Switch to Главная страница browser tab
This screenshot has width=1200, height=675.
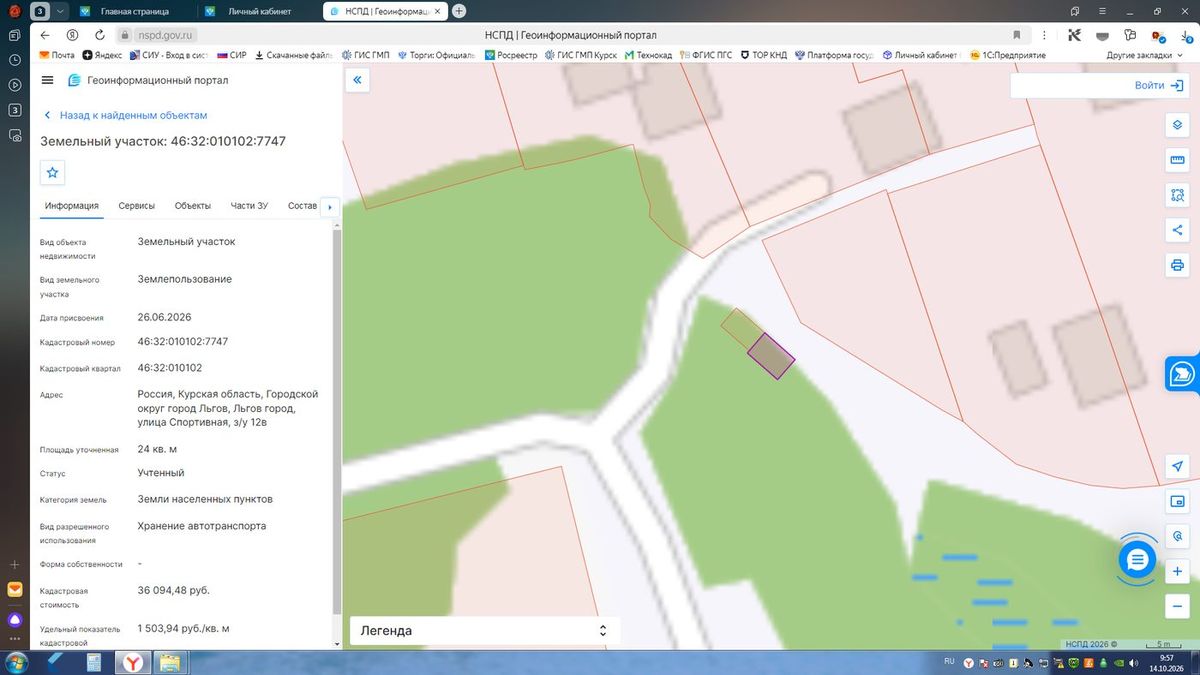click(133, 11)
